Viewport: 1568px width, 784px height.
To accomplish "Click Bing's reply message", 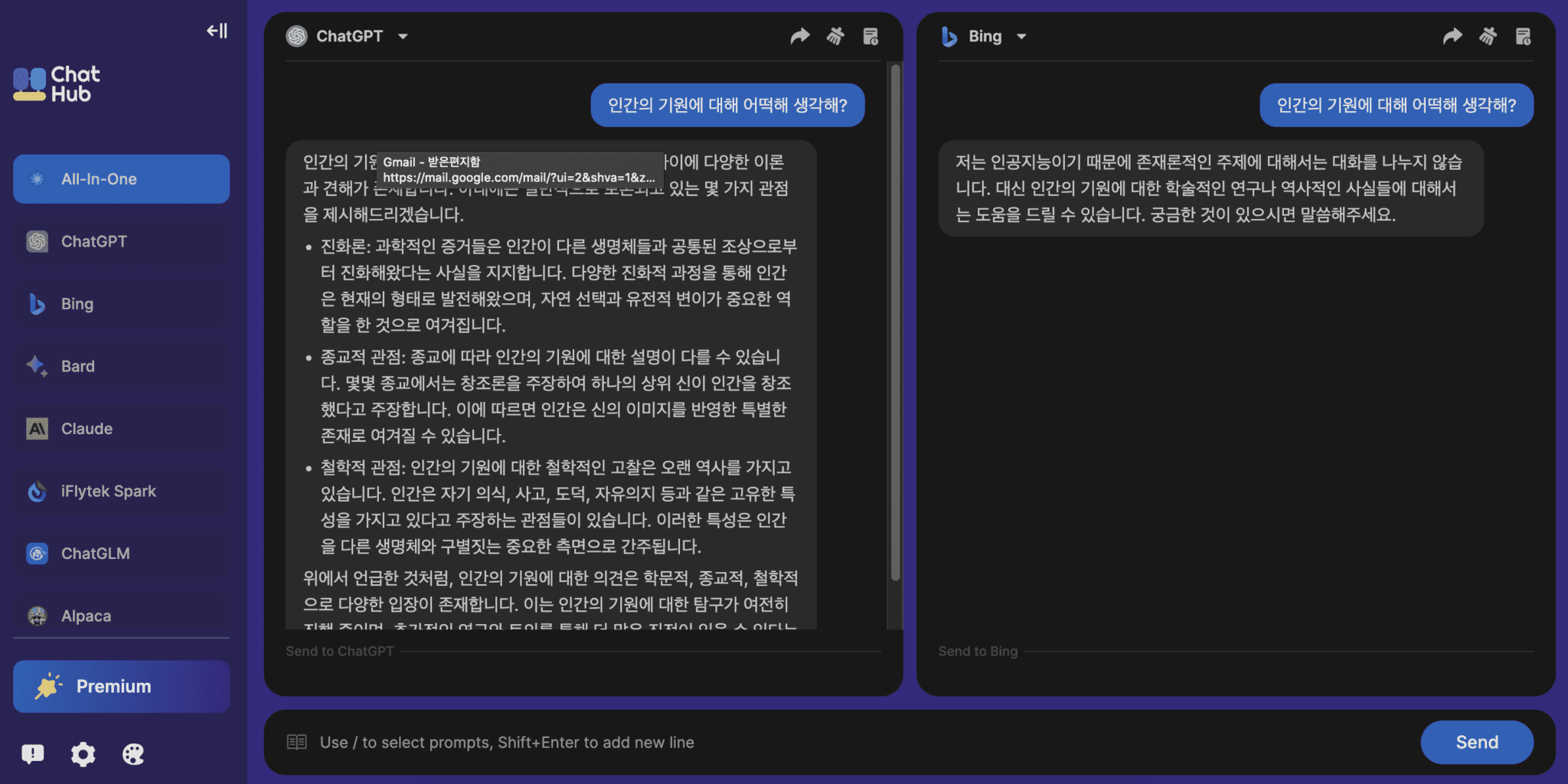I will point(1210,188).
